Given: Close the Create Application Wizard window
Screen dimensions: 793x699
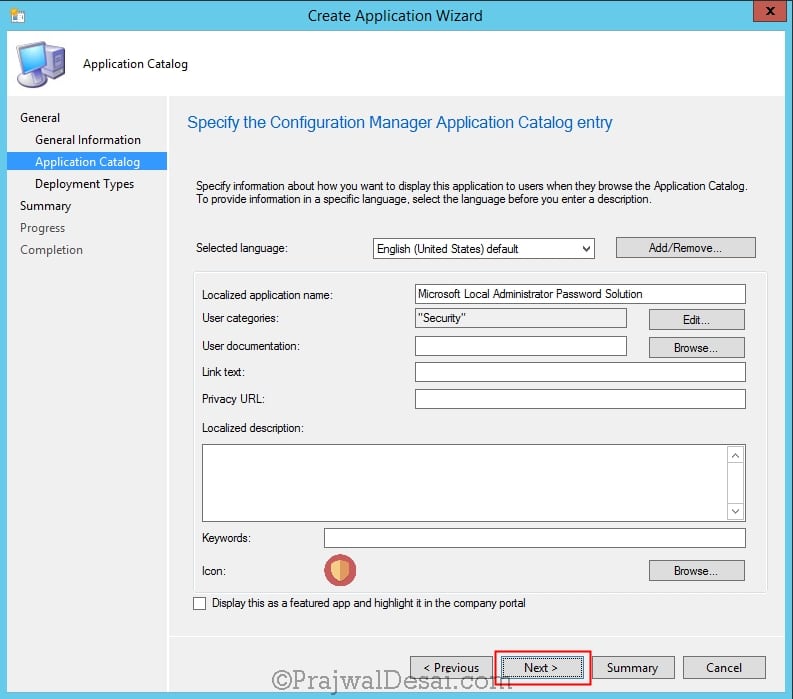Looking at the screenshot, I should [770, 11].
